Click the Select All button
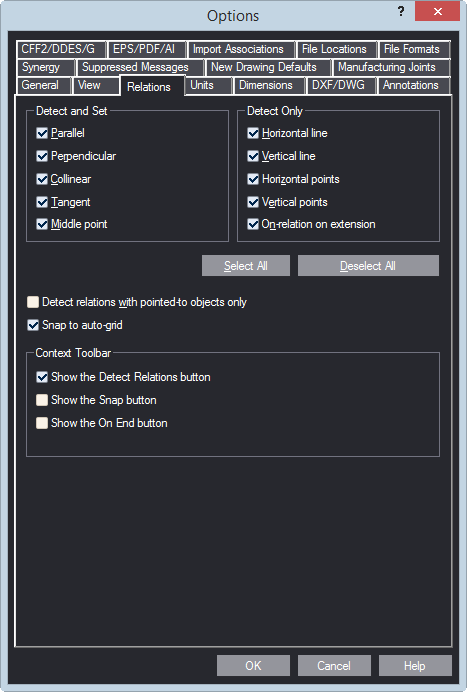The height and width of the screenshot is (692, 467). click(x=246, y=266)
